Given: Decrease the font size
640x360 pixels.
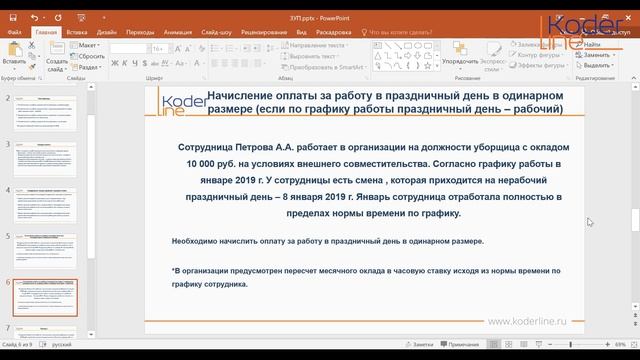Looking at the screenshot, I should pyautogui.click(x=188, y=49).
